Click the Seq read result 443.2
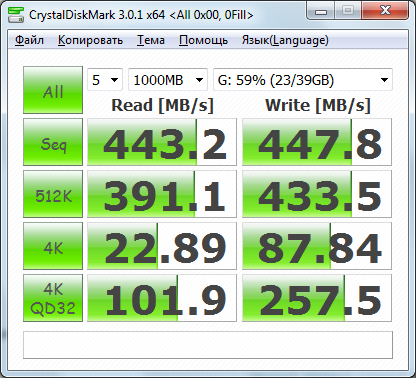This screenshot has width=416, height=378. coord(162,142)
